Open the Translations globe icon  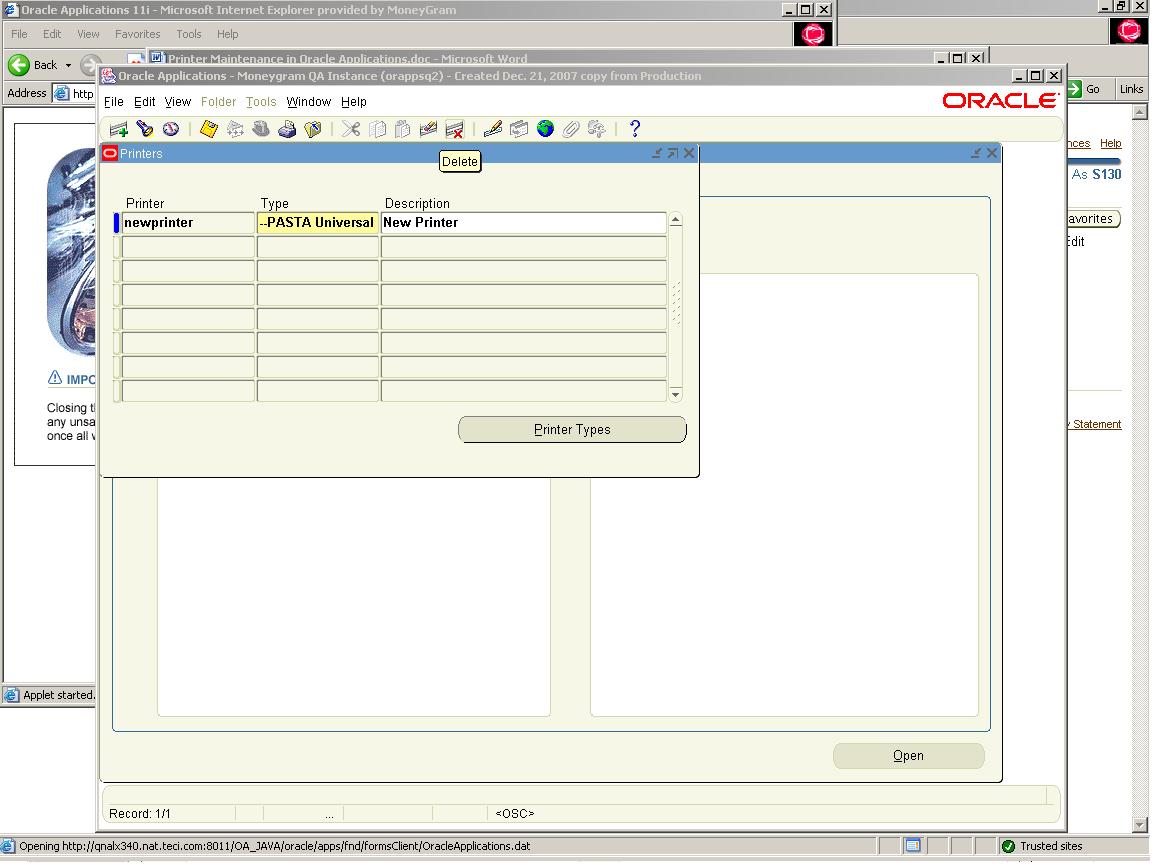coord(545,129)
